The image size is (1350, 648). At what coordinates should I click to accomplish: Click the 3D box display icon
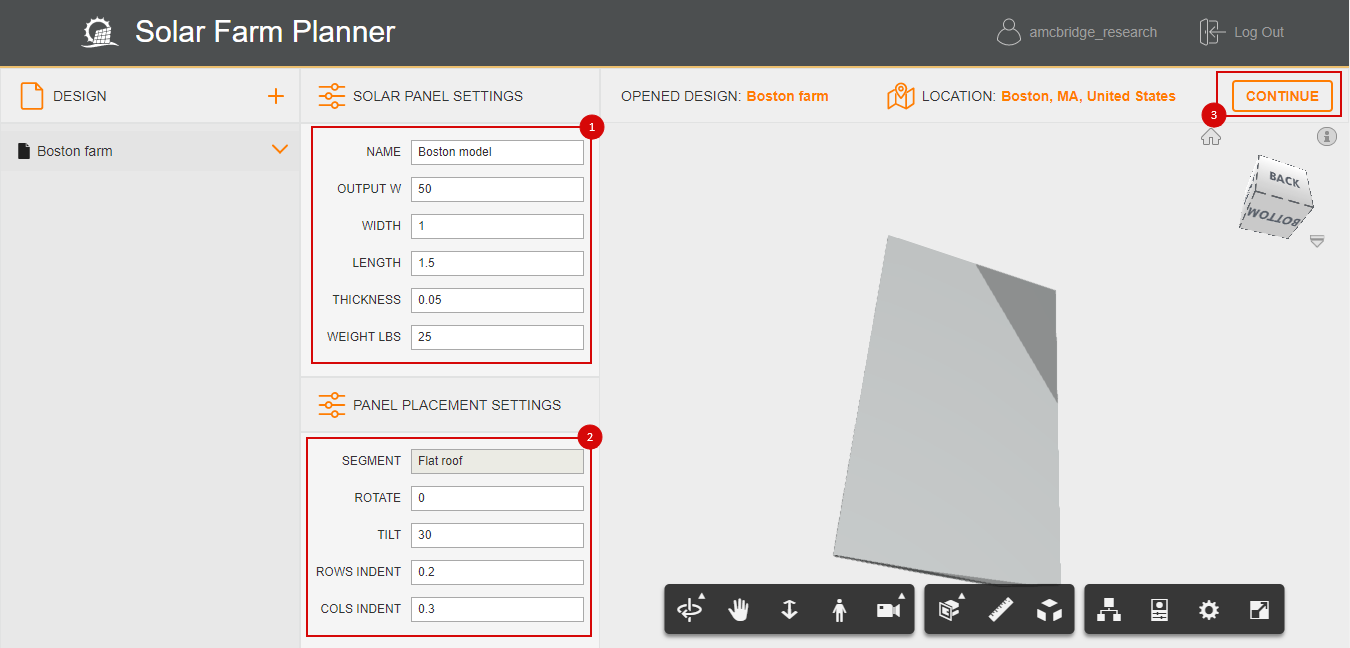click(1049, 609)
